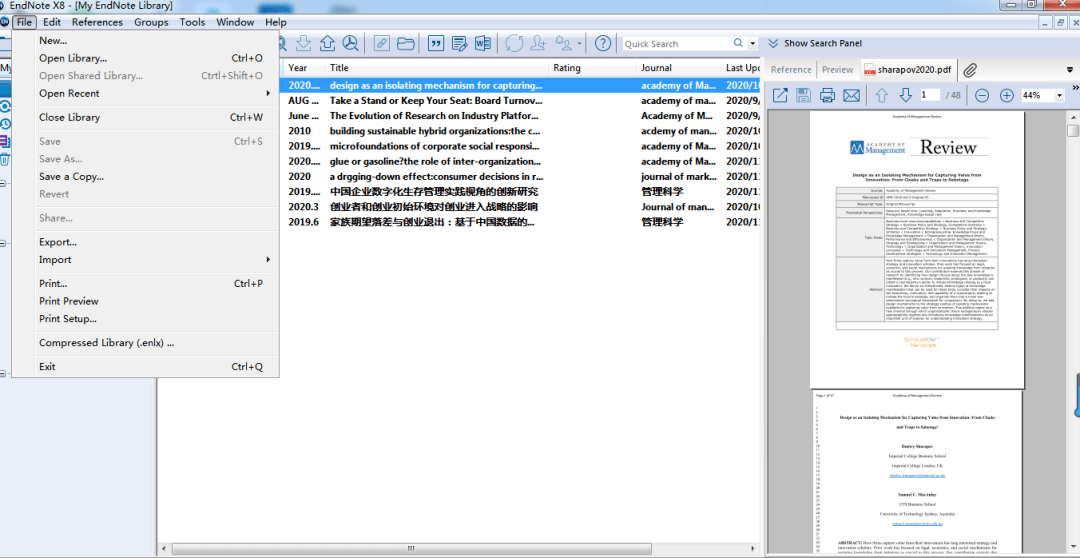1080x558 pixels.
Task: Click the paperclip Attach File tab icon
Action: click(970, 70)
